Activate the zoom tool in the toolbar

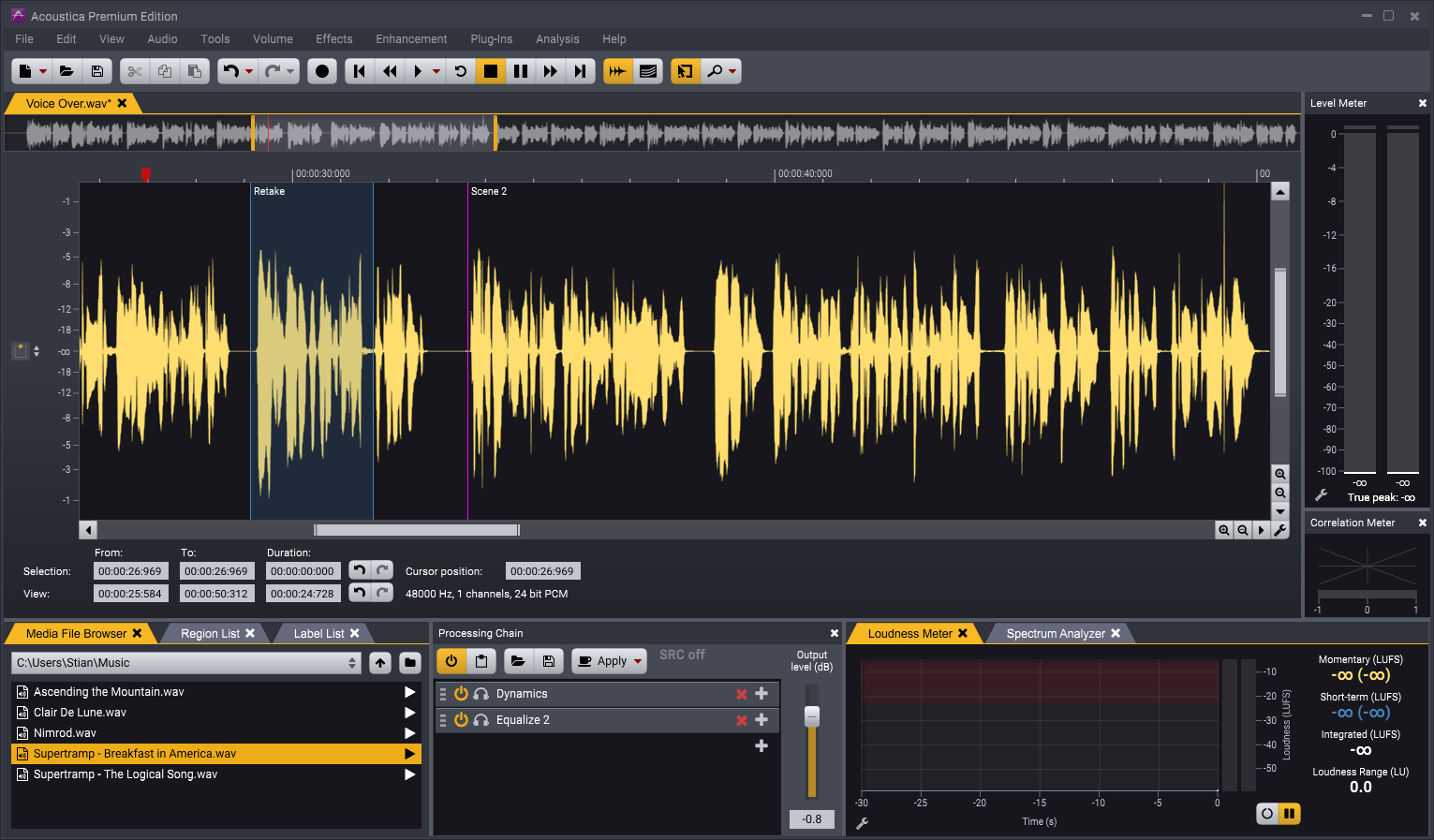point(715,70)
